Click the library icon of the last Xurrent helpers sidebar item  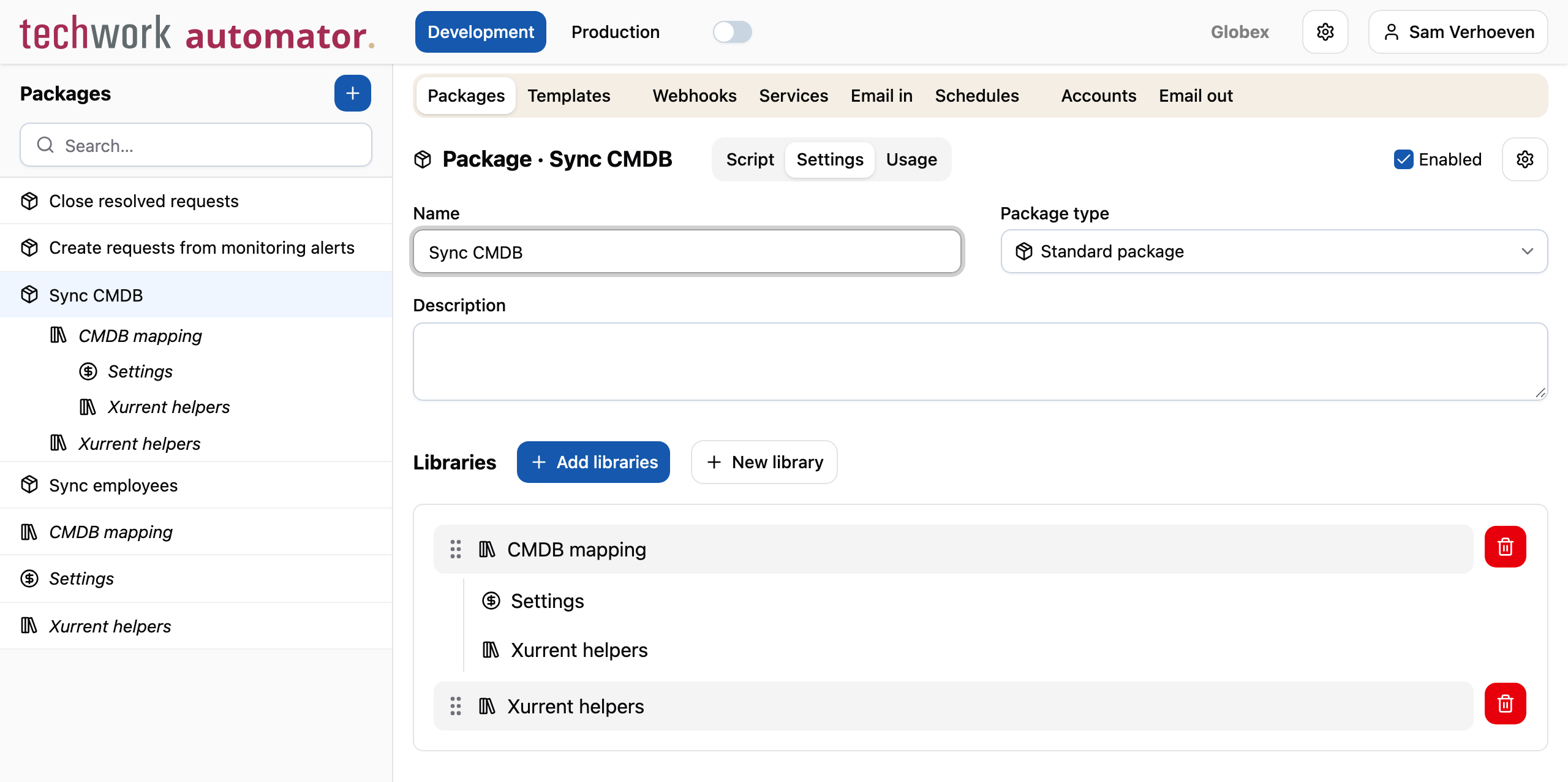pyautogui.click(x=29, y=626)
